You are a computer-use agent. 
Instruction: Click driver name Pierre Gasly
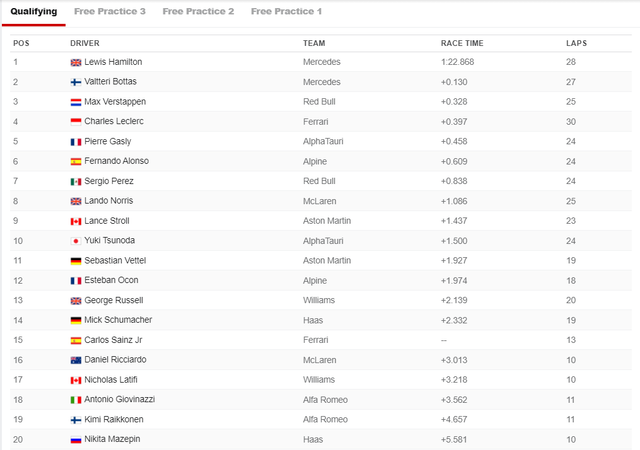[x=108, y=141]
